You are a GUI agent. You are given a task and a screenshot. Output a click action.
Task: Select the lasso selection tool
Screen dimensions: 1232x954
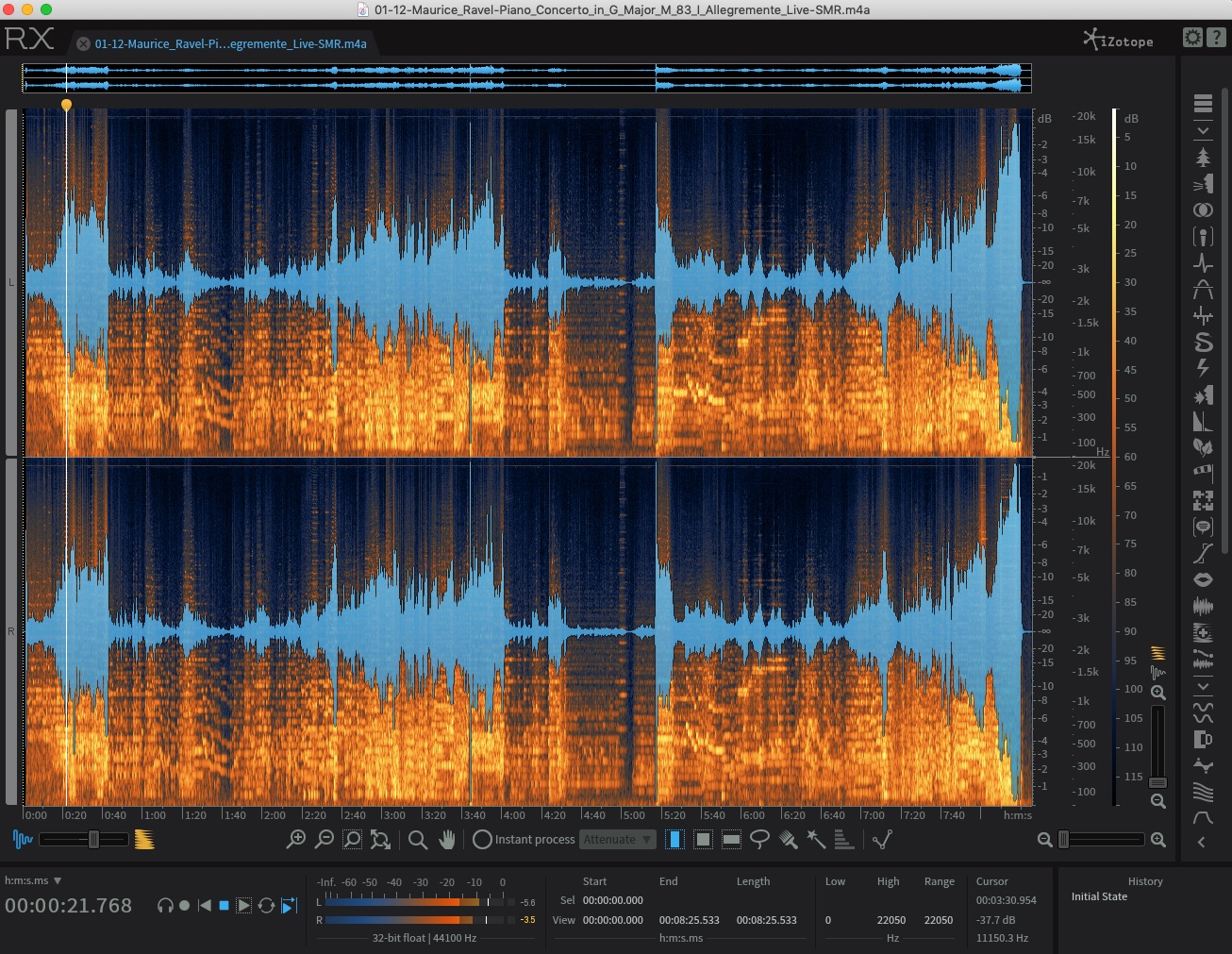tap(759, 839)
